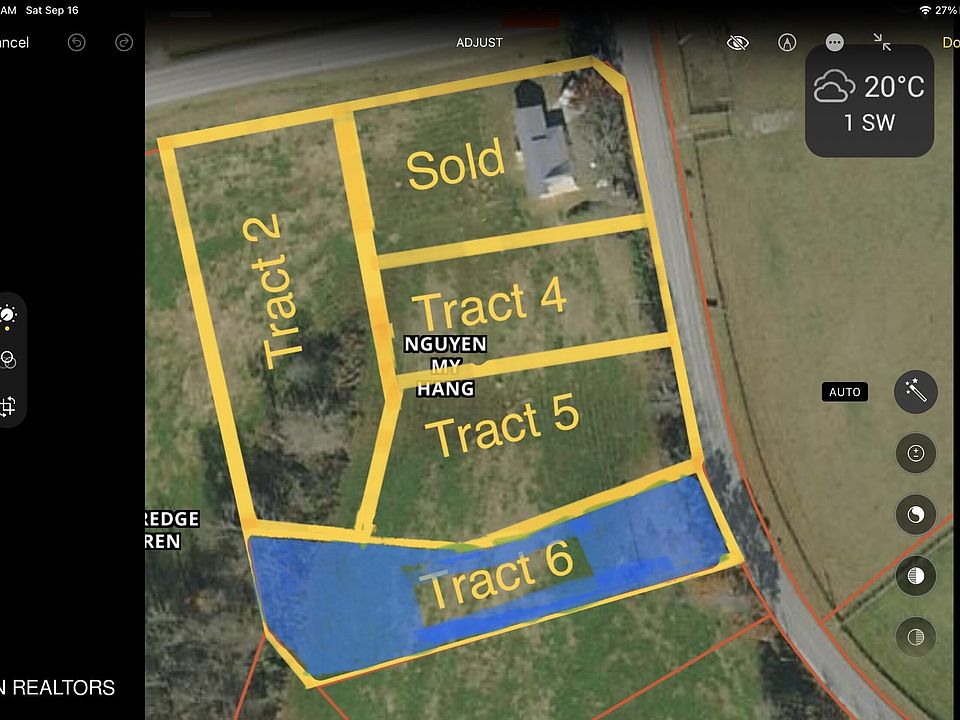Switch to the Crop tool tab

7,406
